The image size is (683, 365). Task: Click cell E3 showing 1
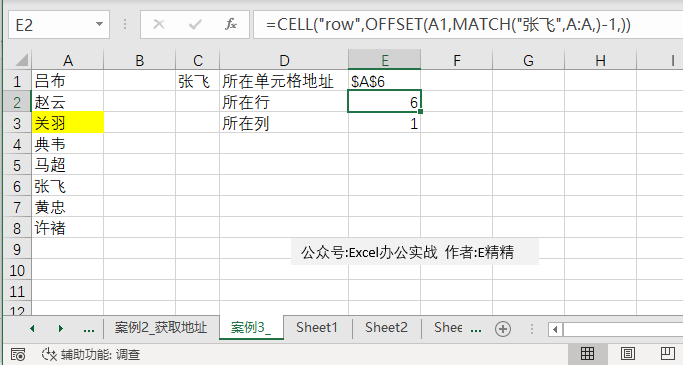[x=385, y=123]
